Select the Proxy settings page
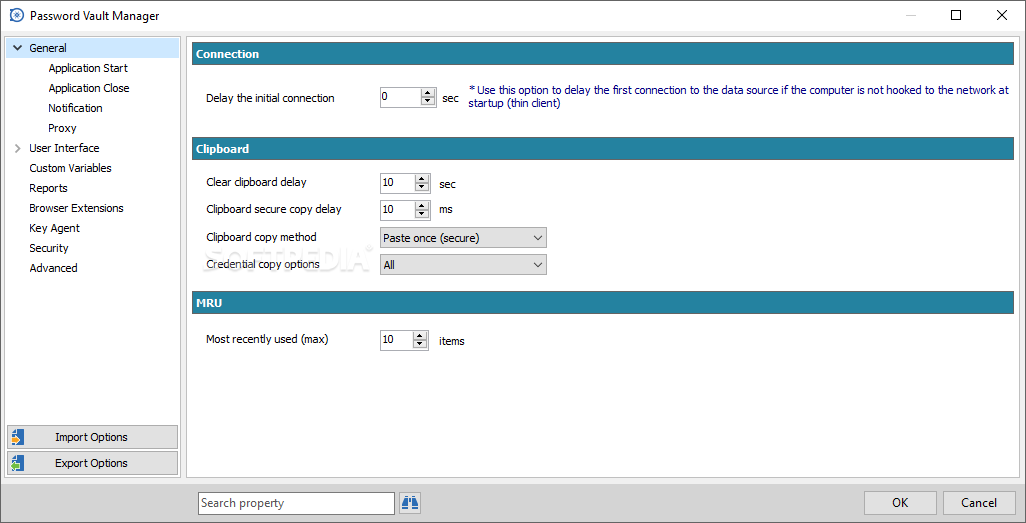The image size is (1026, 523). [x=62, y=128]
